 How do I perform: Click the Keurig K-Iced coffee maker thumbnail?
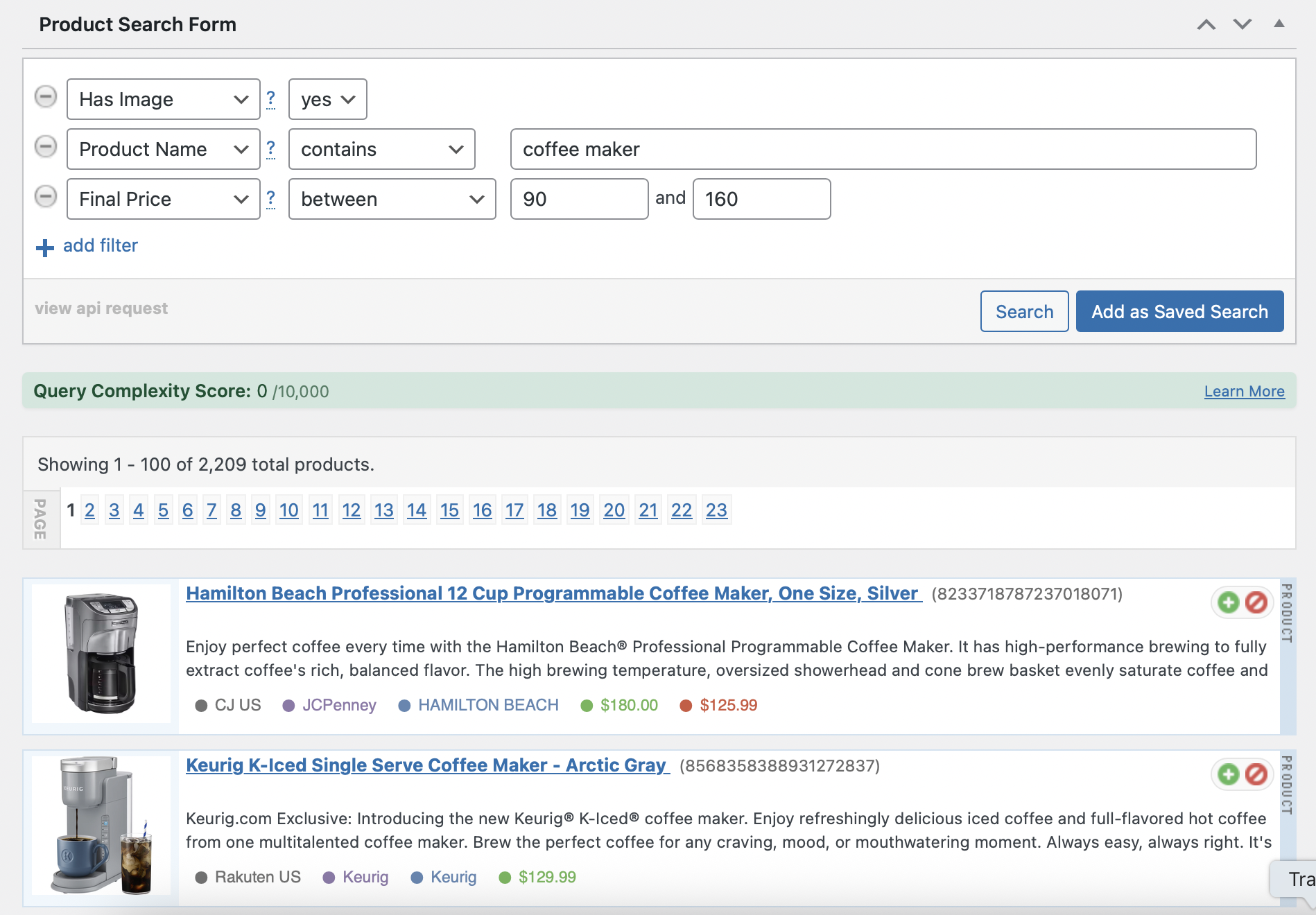pyautogui.click(x=101, y=825)
